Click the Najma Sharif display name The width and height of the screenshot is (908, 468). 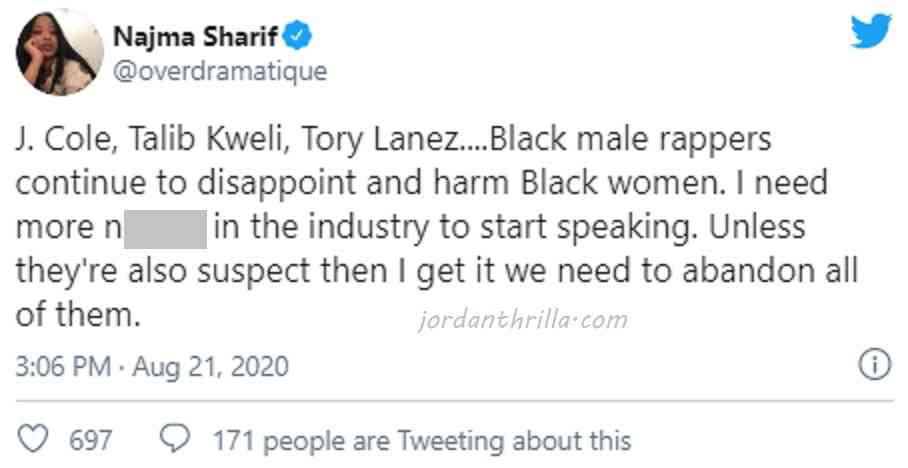coord(197,38)
